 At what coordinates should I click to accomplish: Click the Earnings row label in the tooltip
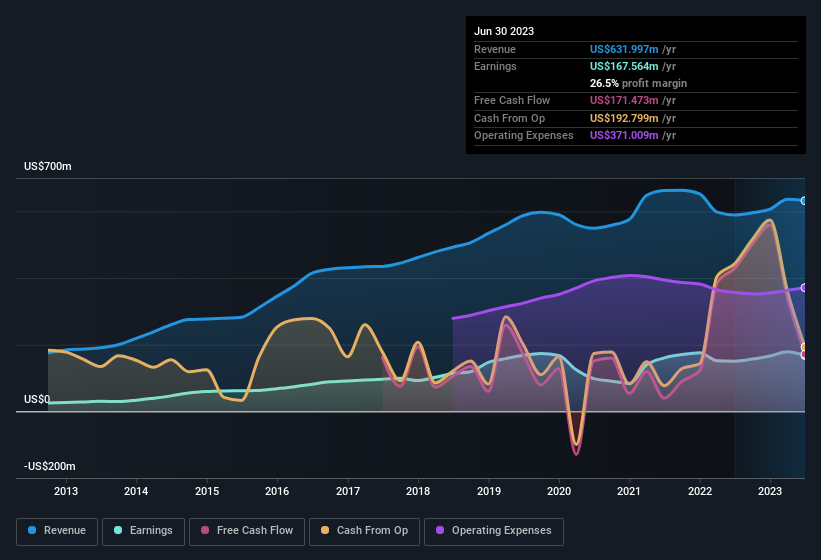pyautogui.click(x=495, y=66)
